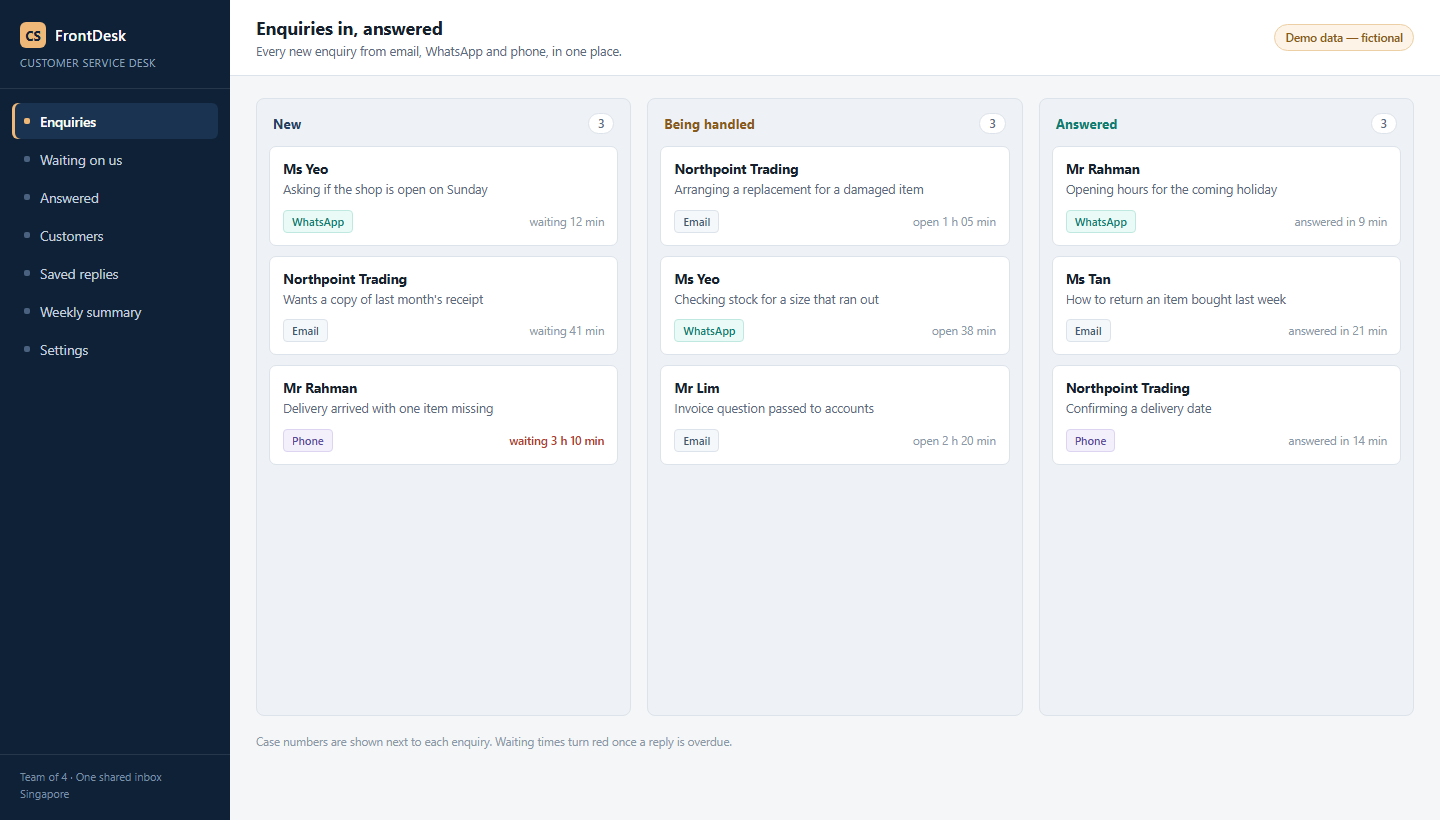This screenshot has width=1440, height=820.
Task: Open Northpoint Trading delivery date confirmation card
Action: [1226, 415]
